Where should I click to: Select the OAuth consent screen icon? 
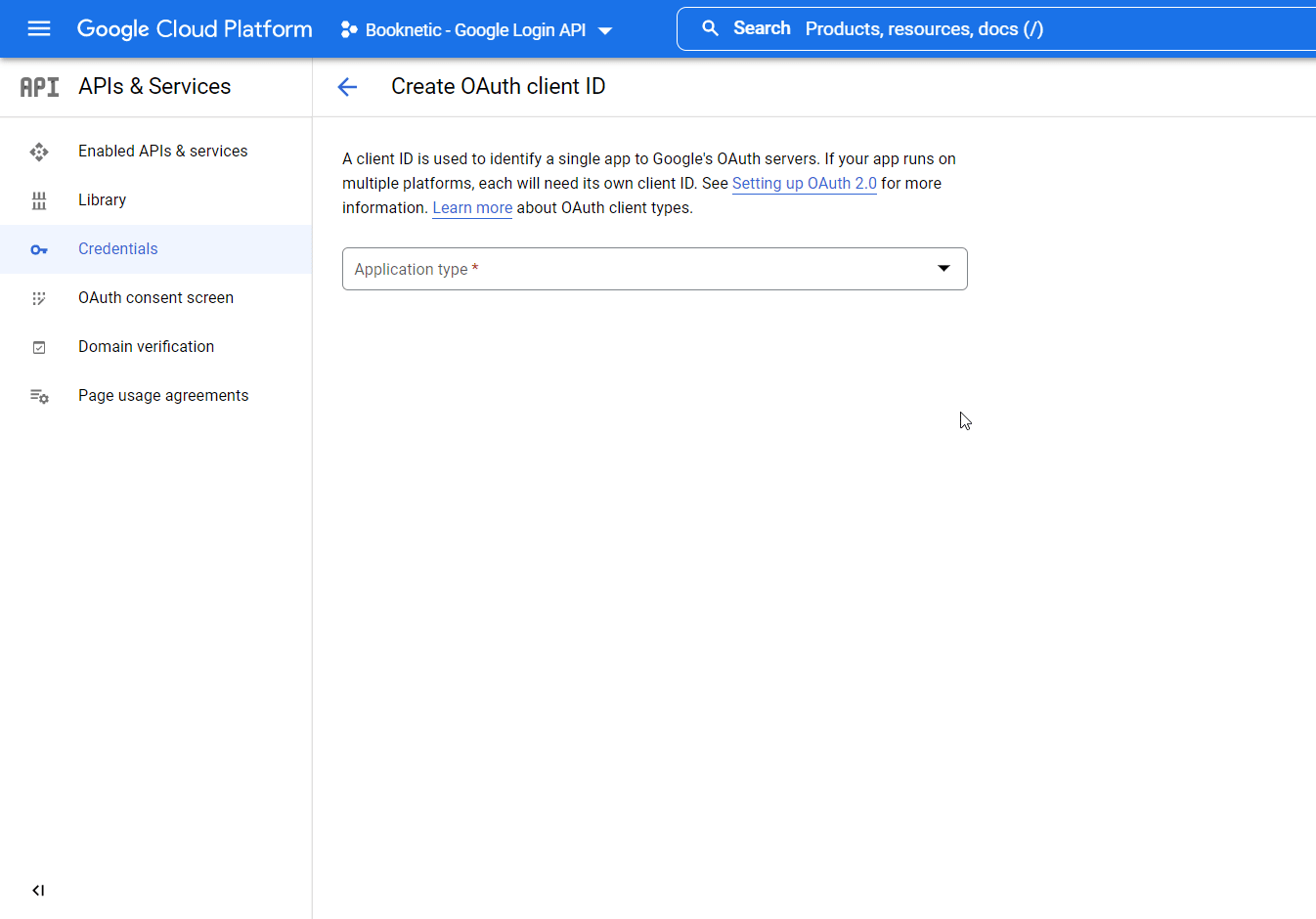[x=38, y=297]
